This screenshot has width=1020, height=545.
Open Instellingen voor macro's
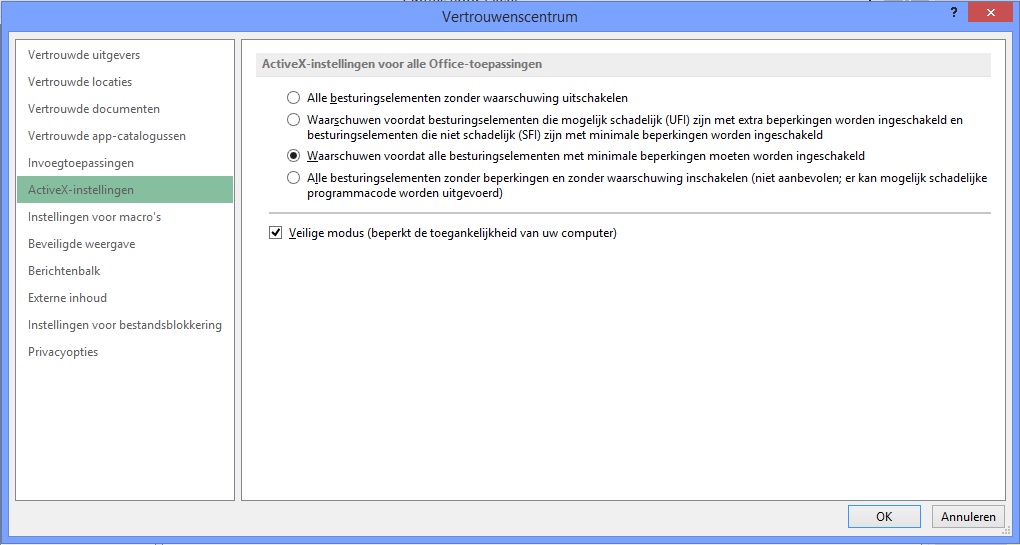(x=95, y=217)
